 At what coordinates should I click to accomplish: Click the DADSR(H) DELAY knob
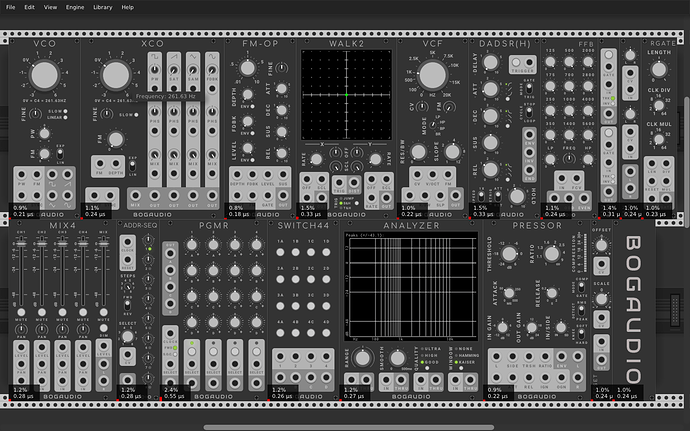pyautogui.click(x=490, y=62)
